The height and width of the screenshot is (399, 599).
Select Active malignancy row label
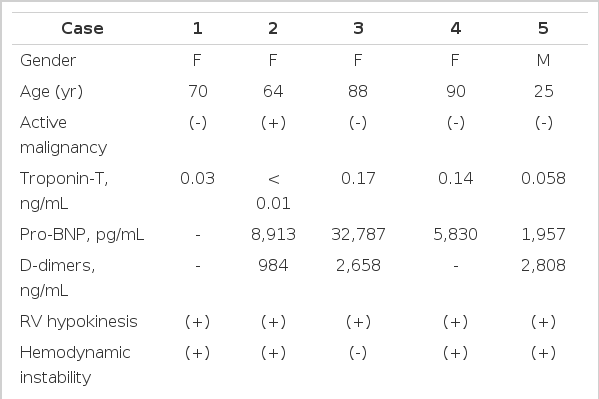[x=63, y=135]
